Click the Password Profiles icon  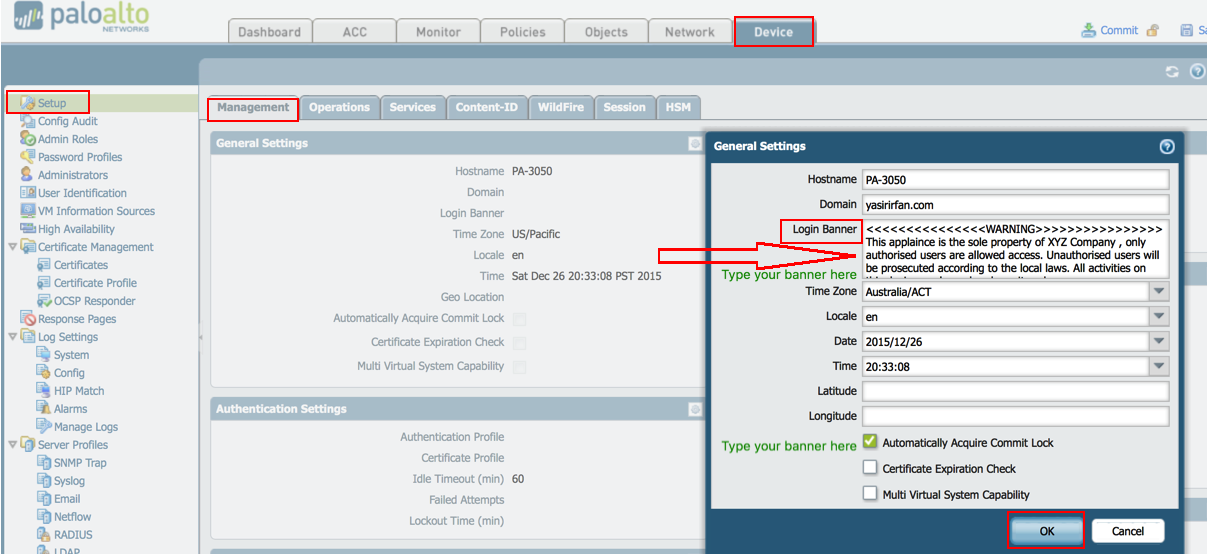pyautogui.click(x=28, y=157)
